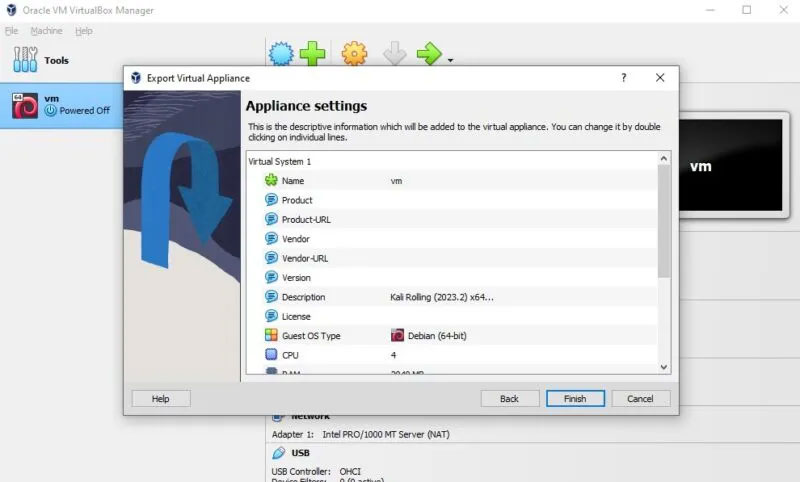Go Back in the export wizard
Viewport: 800px width, 482px height.
[x=510, y=399]
